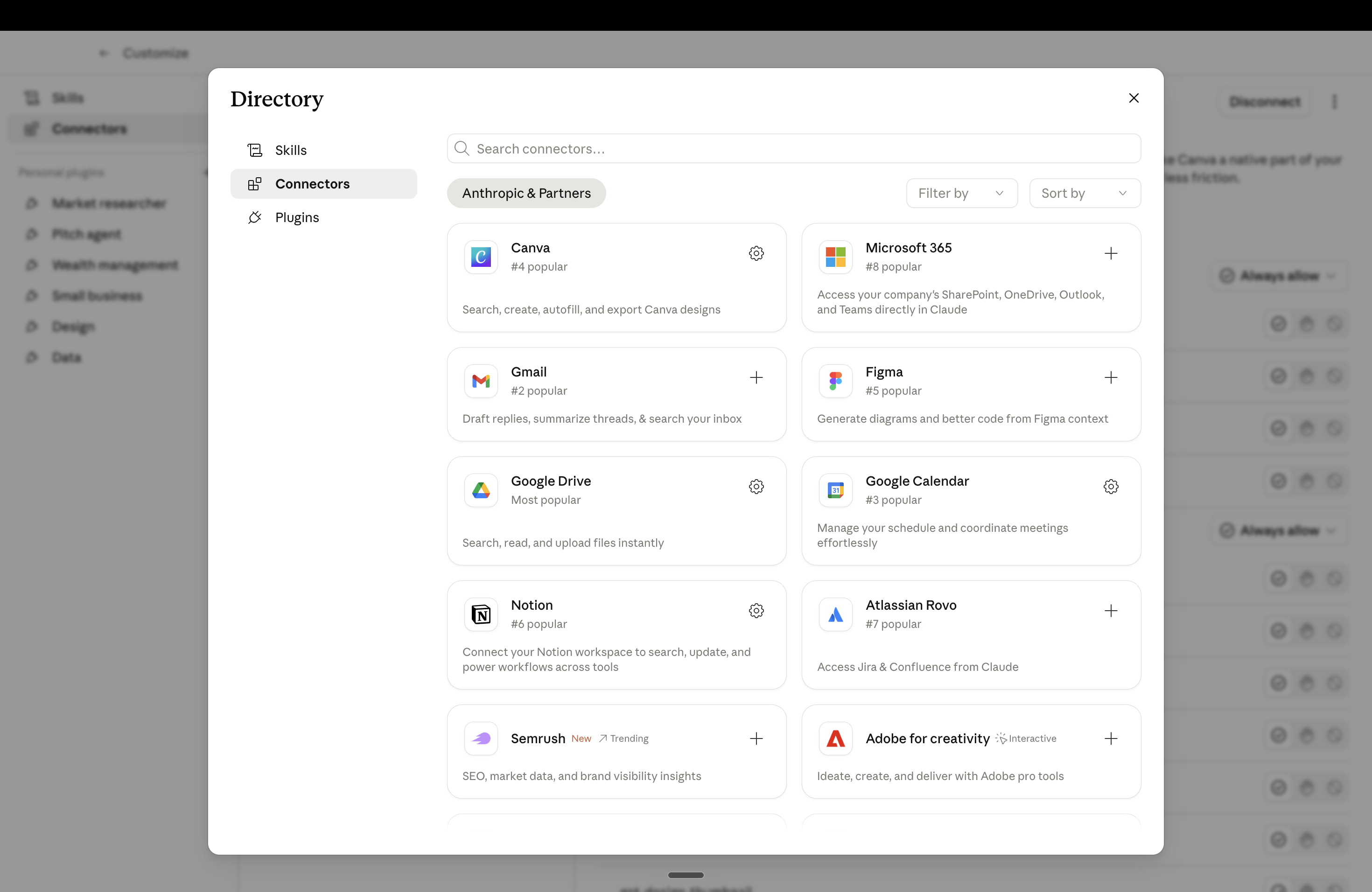The image size is (1372, 892).
Task: Switch to Plugins in Directory sidebar
Action: [x=323, y=217]
